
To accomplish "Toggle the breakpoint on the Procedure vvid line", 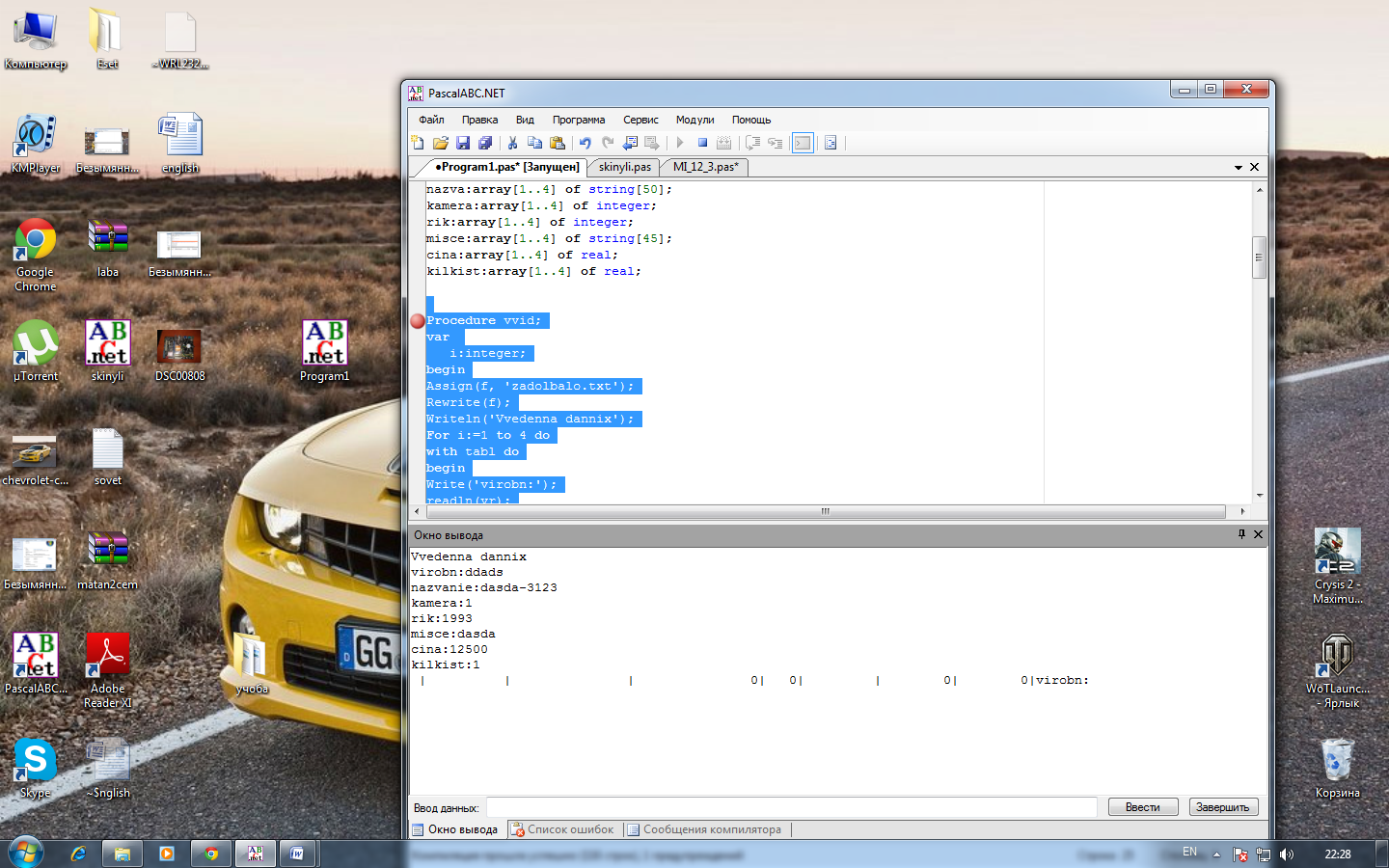I will point(418,321).
